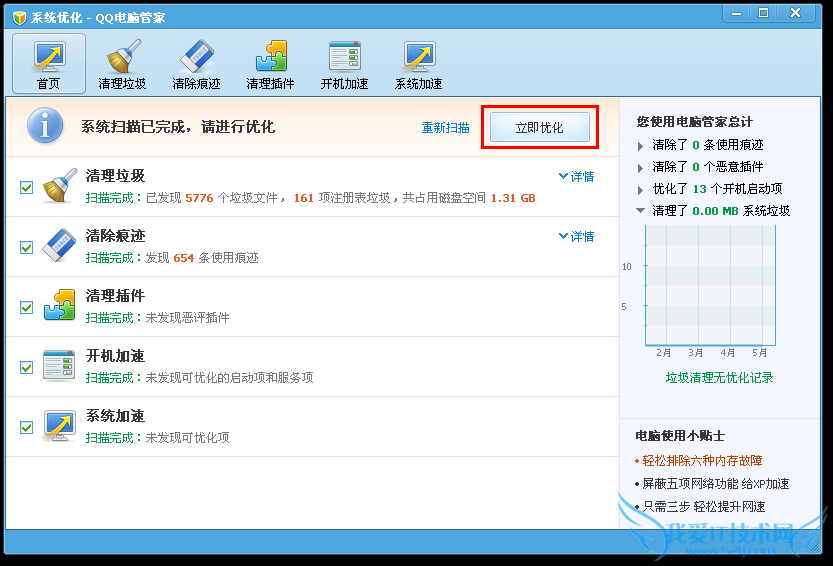Click the 电脑使用小贴士 heading
Image resolution: width=833 pixels, height=566 pixels.
pyautogui.click(x=680, y=436)
